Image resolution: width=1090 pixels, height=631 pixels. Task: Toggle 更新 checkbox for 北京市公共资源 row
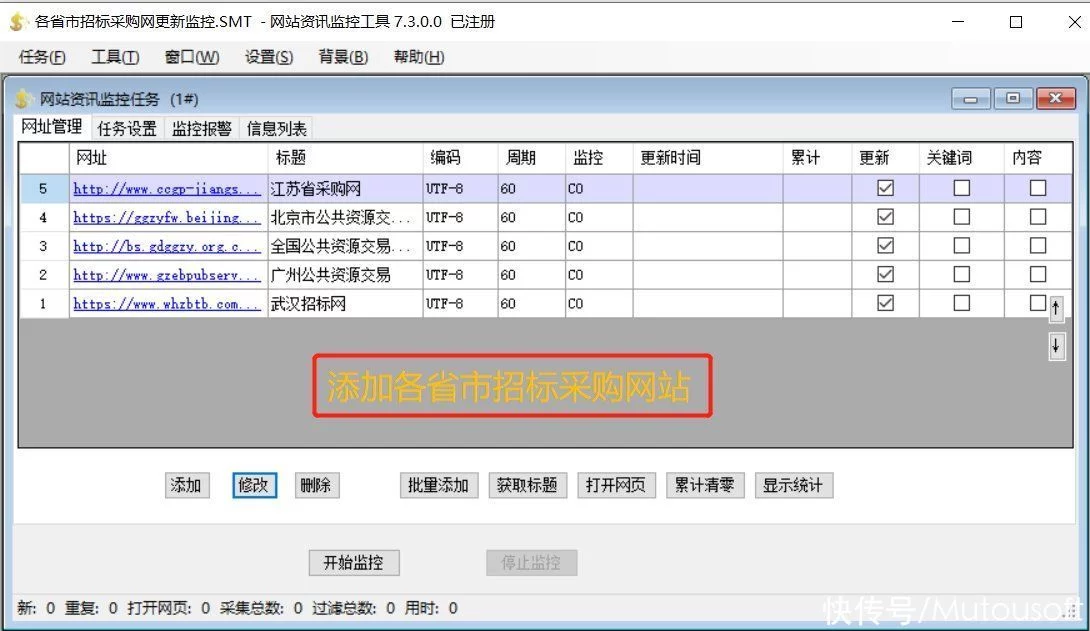[x=885, y=217]
